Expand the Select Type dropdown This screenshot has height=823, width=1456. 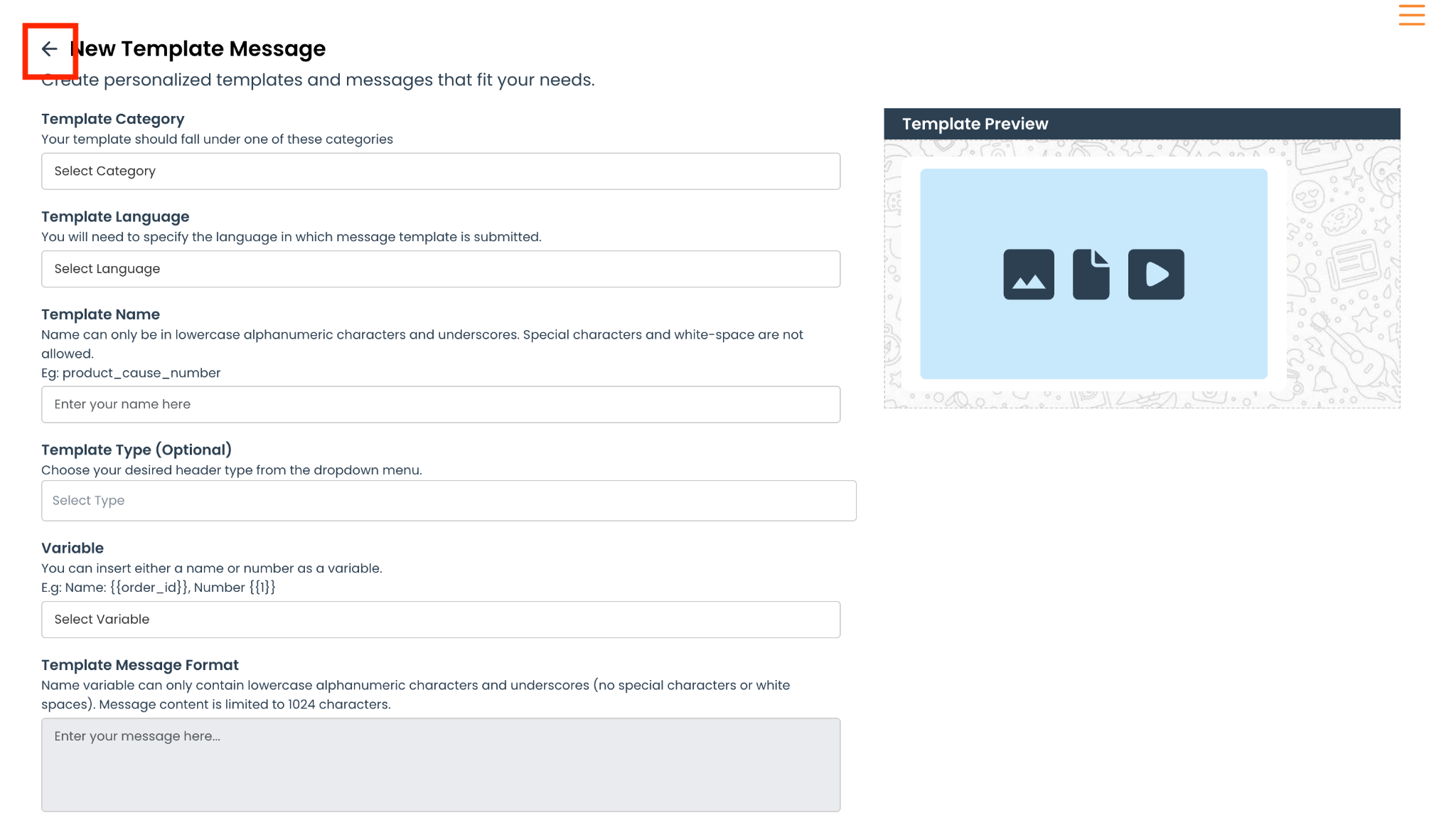(x=449, y=501)
